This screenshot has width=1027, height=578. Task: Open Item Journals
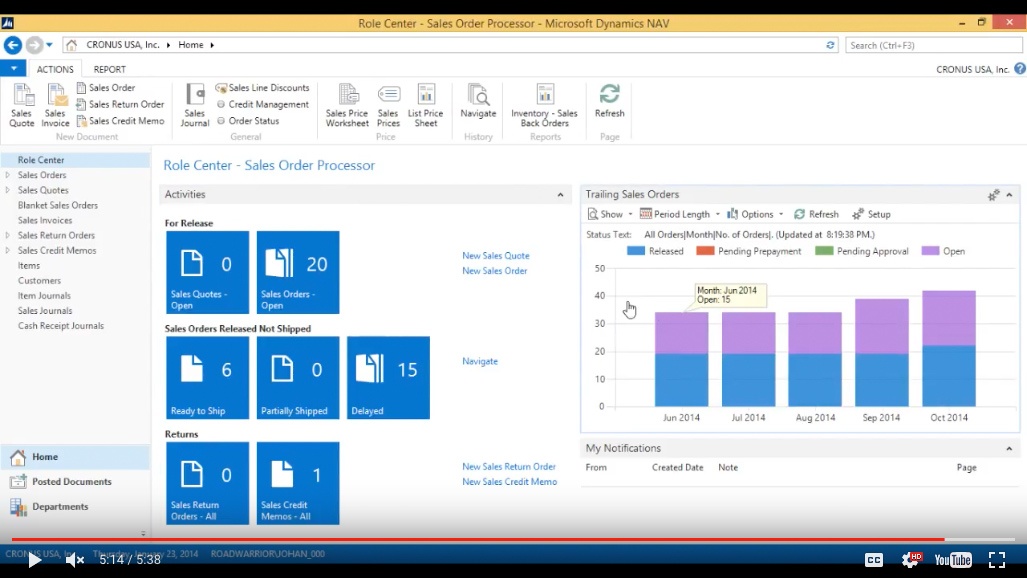pos(44,296)
